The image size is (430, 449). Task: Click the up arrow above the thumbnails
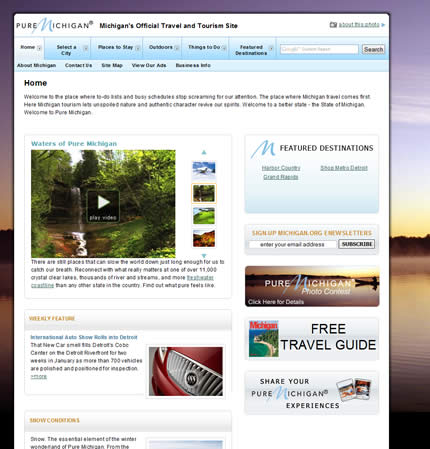[204, 152]
